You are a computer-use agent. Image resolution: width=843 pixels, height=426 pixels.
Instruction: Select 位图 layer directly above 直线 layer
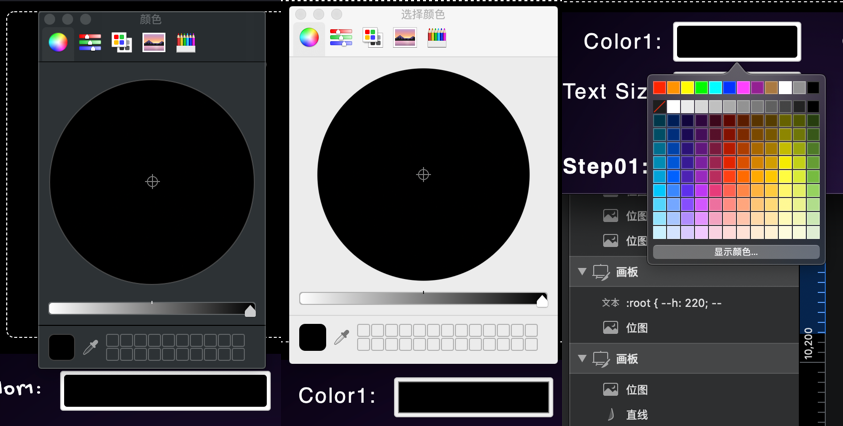[x=684, y=389]
